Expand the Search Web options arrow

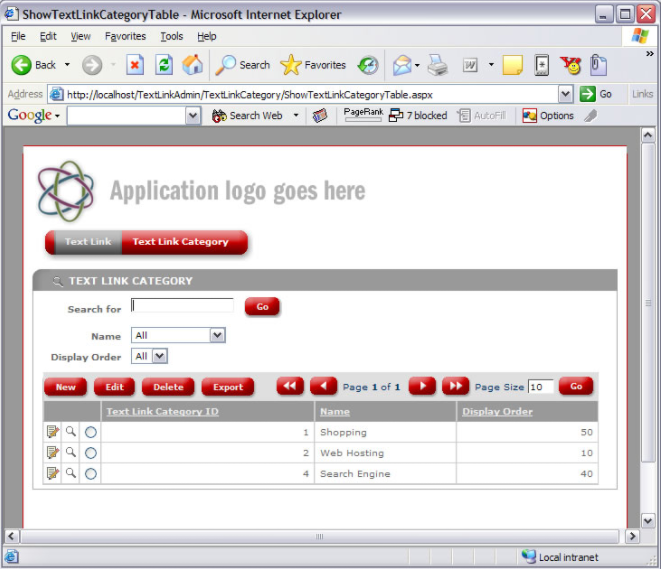tap(296, 115)
